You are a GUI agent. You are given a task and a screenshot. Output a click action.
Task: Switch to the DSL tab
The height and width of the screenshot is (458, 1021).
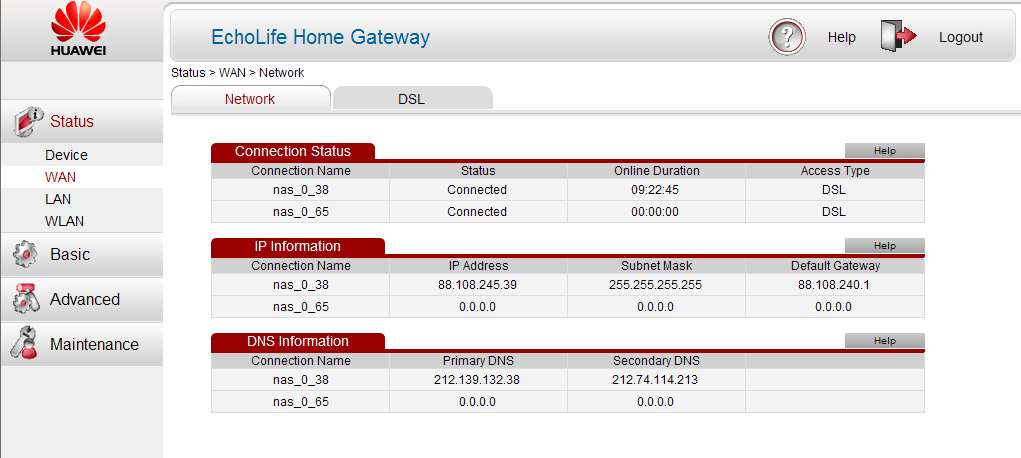(412, 99)
